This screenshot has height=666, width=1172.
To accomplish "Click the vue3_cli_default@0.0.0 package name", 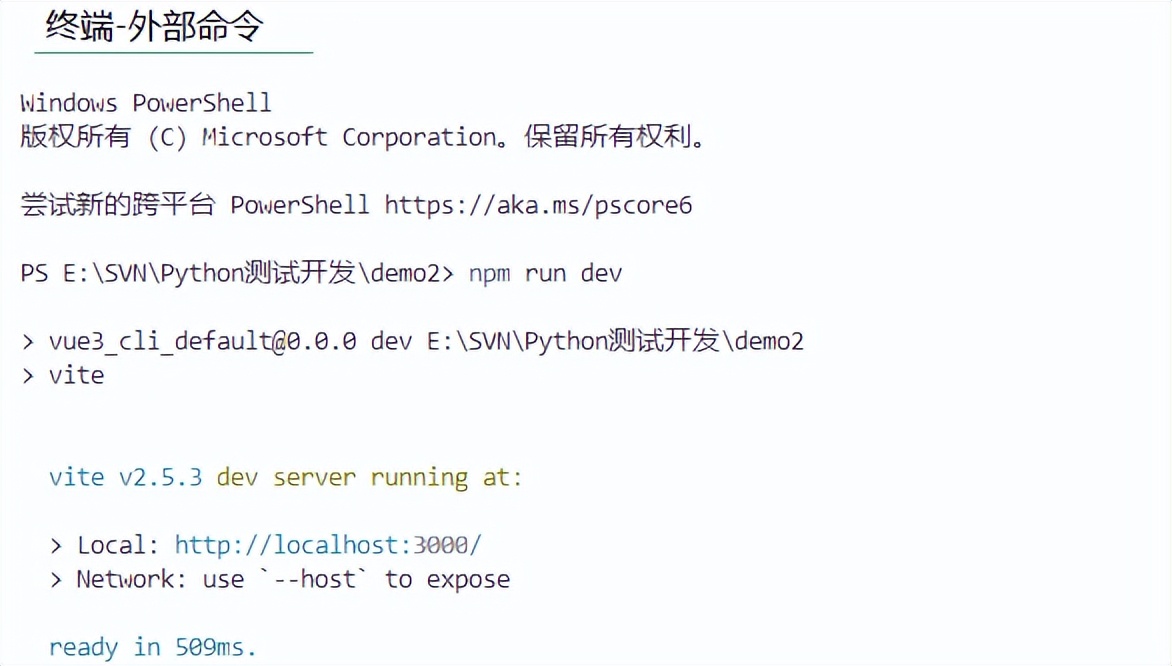I will 202,341.
